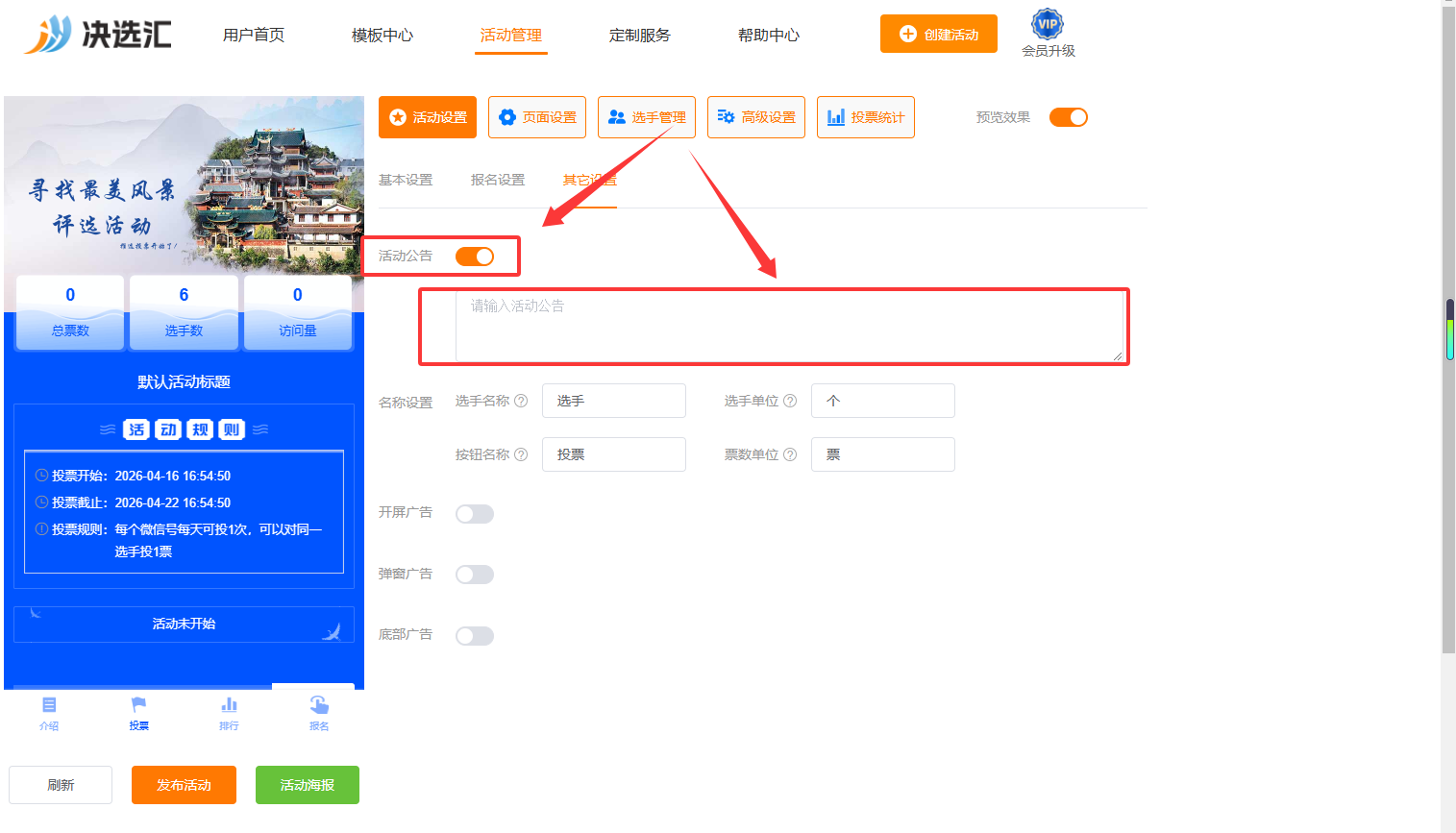This screenshot has height=833, width=1456.
Task: Click the plus icon on 创建活动
Action: click(x=908, y=34)
